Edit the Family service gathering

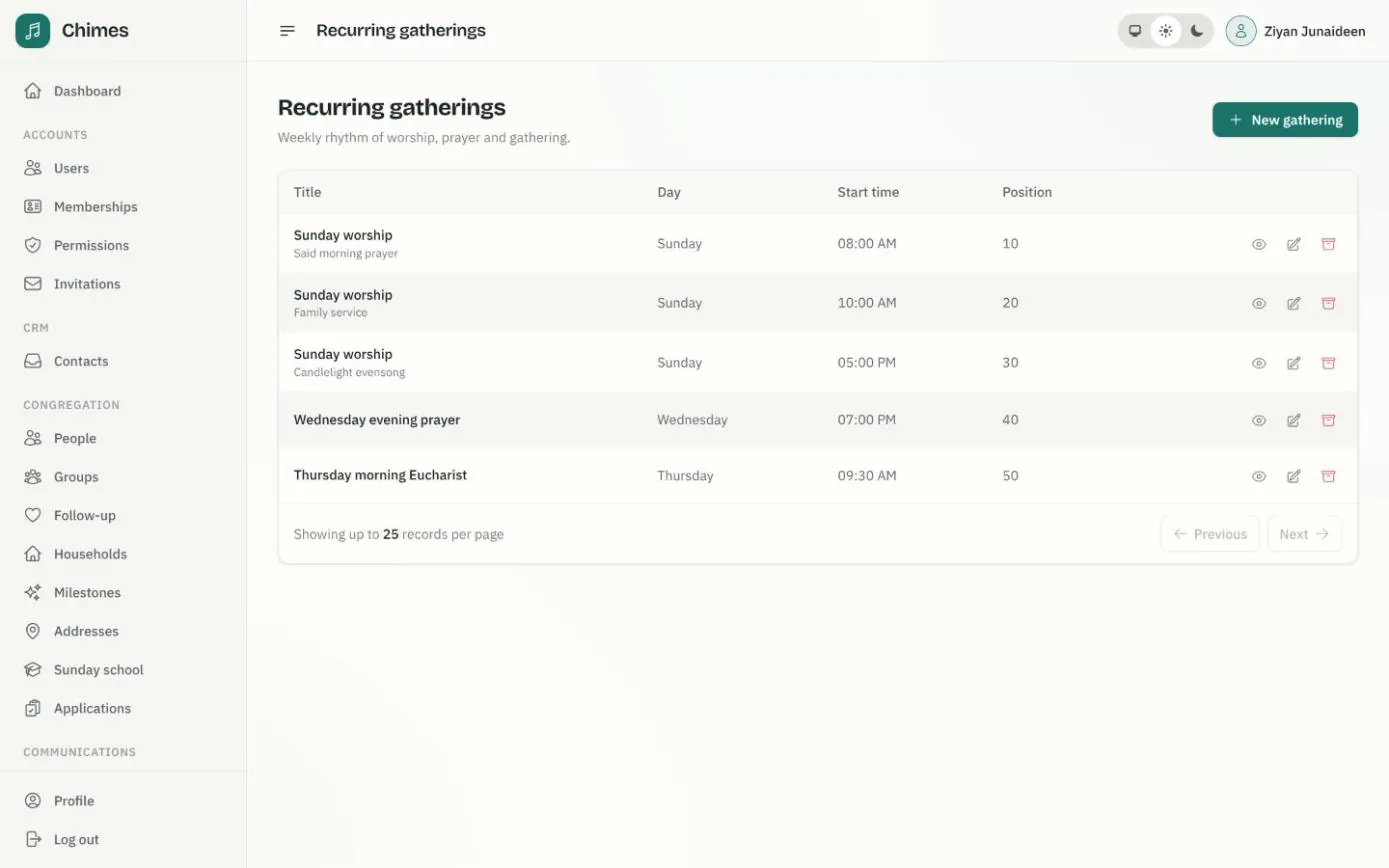click(x=1294, y=303)
